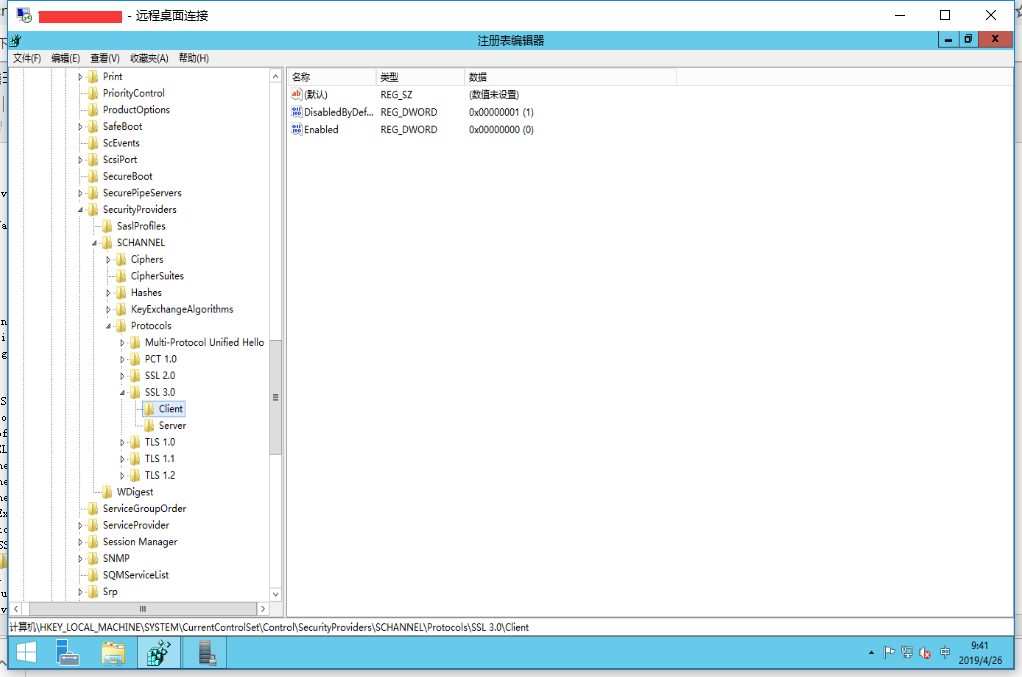1022x677 pixels.
Task: Open Registry Editor from the taskbar
Action: tap(159, 652)
